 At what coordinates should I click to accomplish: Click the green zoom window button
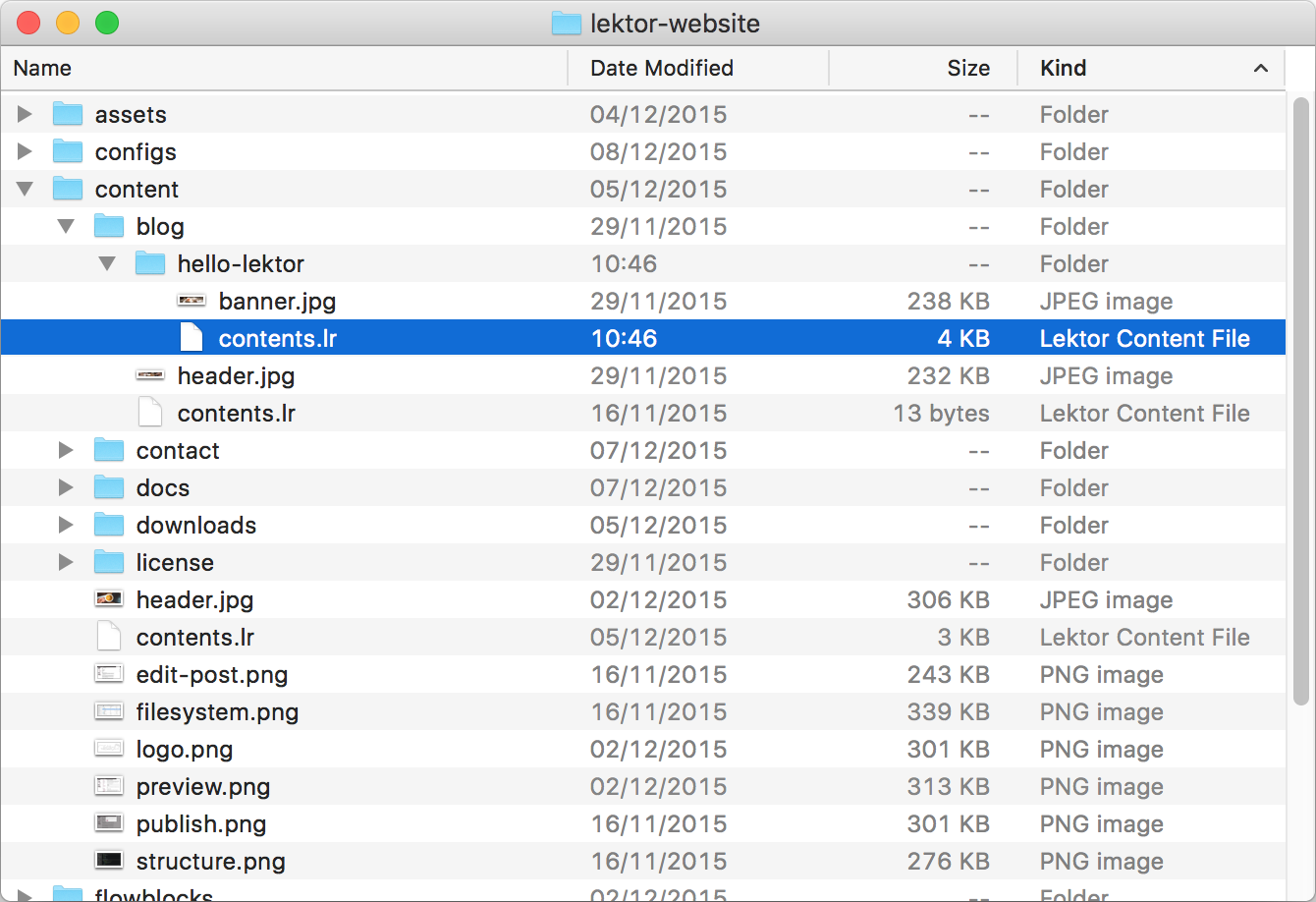(107, 23)
